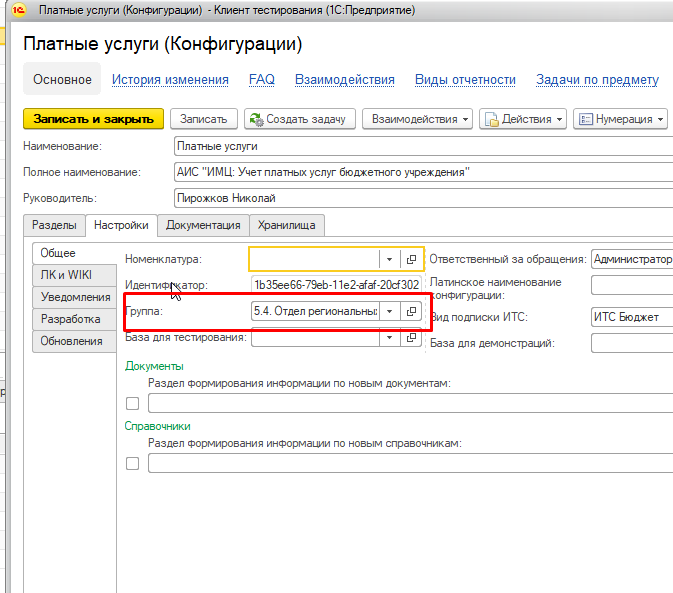Click Создать задачу button with refresh icon

(x=301, y=119)
